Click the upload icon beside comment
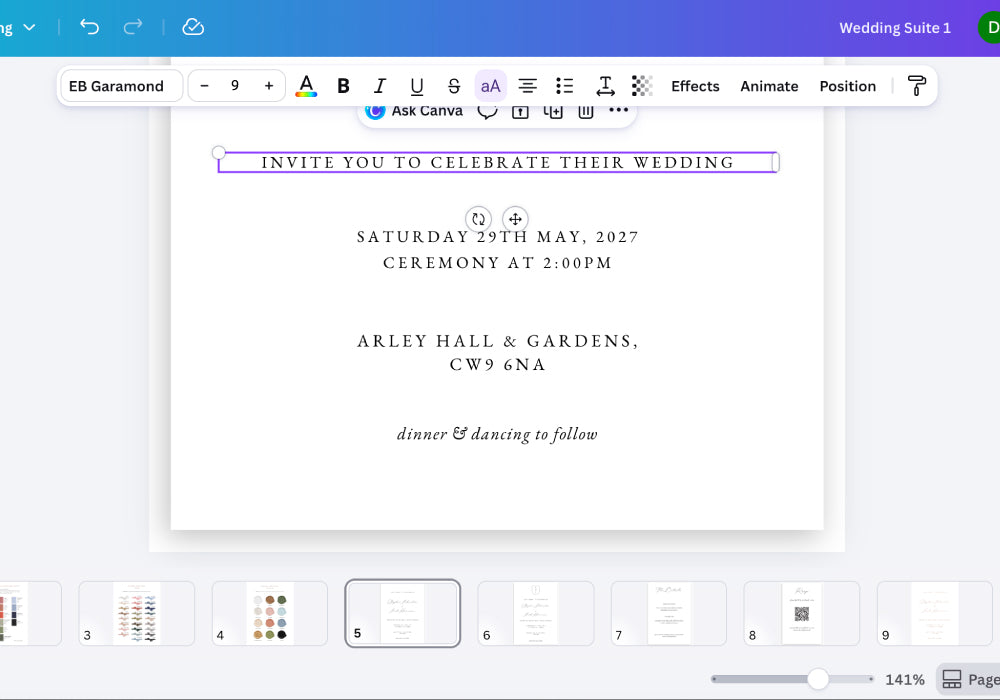The height and width of the screenshot is (700, 1000). coord(520,112)
